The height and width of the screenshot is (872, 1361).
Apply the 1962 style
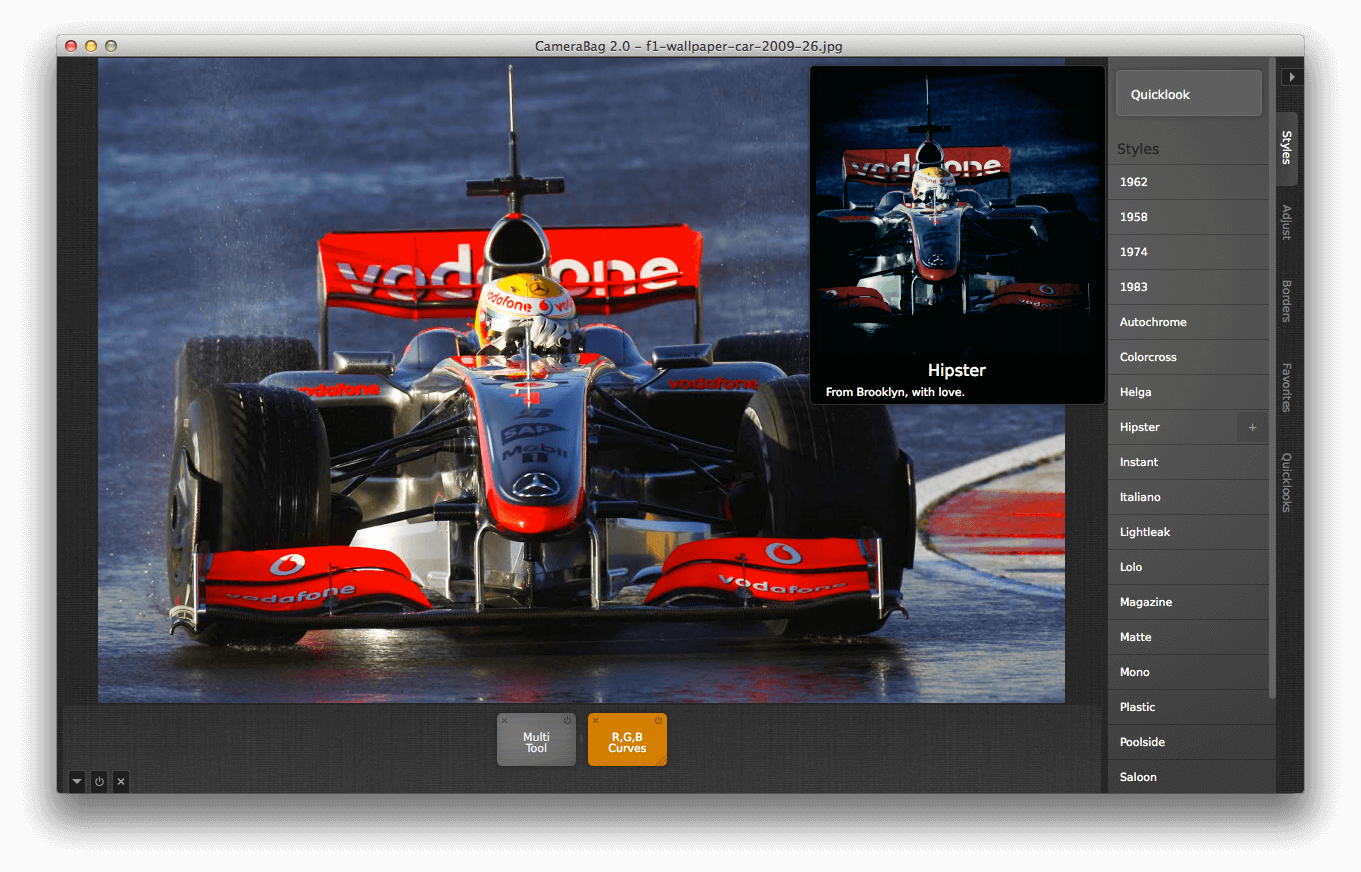tap(1188, 182)
